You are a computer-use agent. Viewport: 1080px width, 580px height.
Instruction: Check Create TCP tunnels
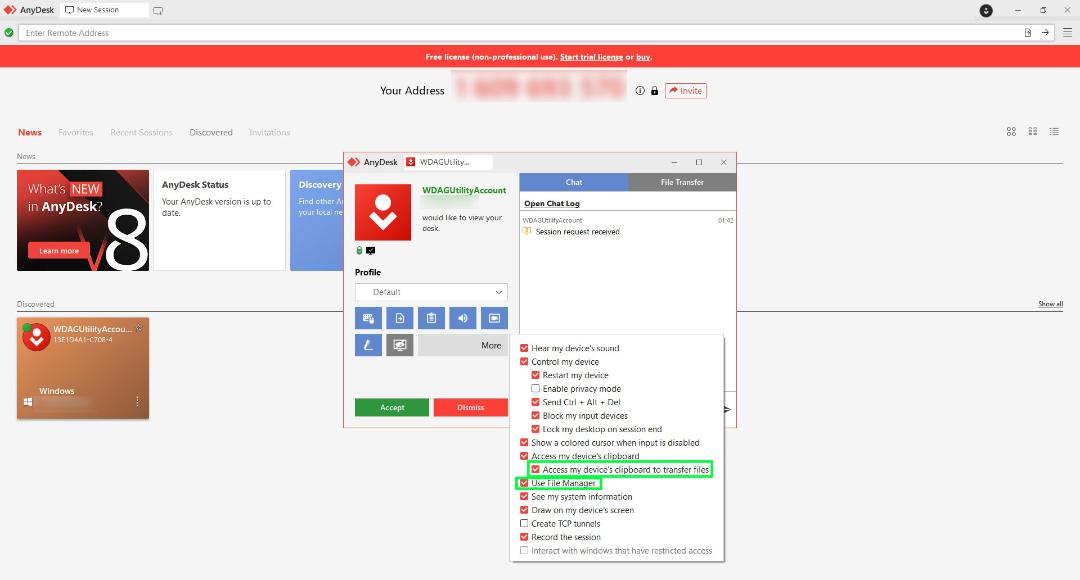coord(524,524)
